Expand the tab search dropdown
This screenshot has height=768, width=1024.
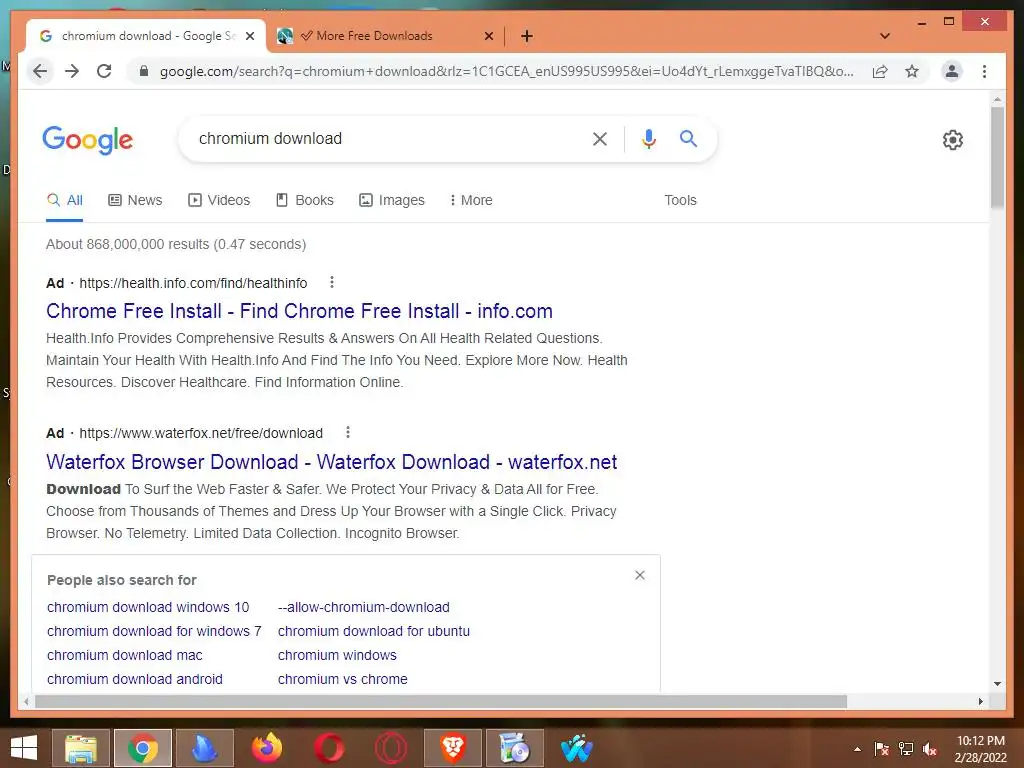[884, 36]
